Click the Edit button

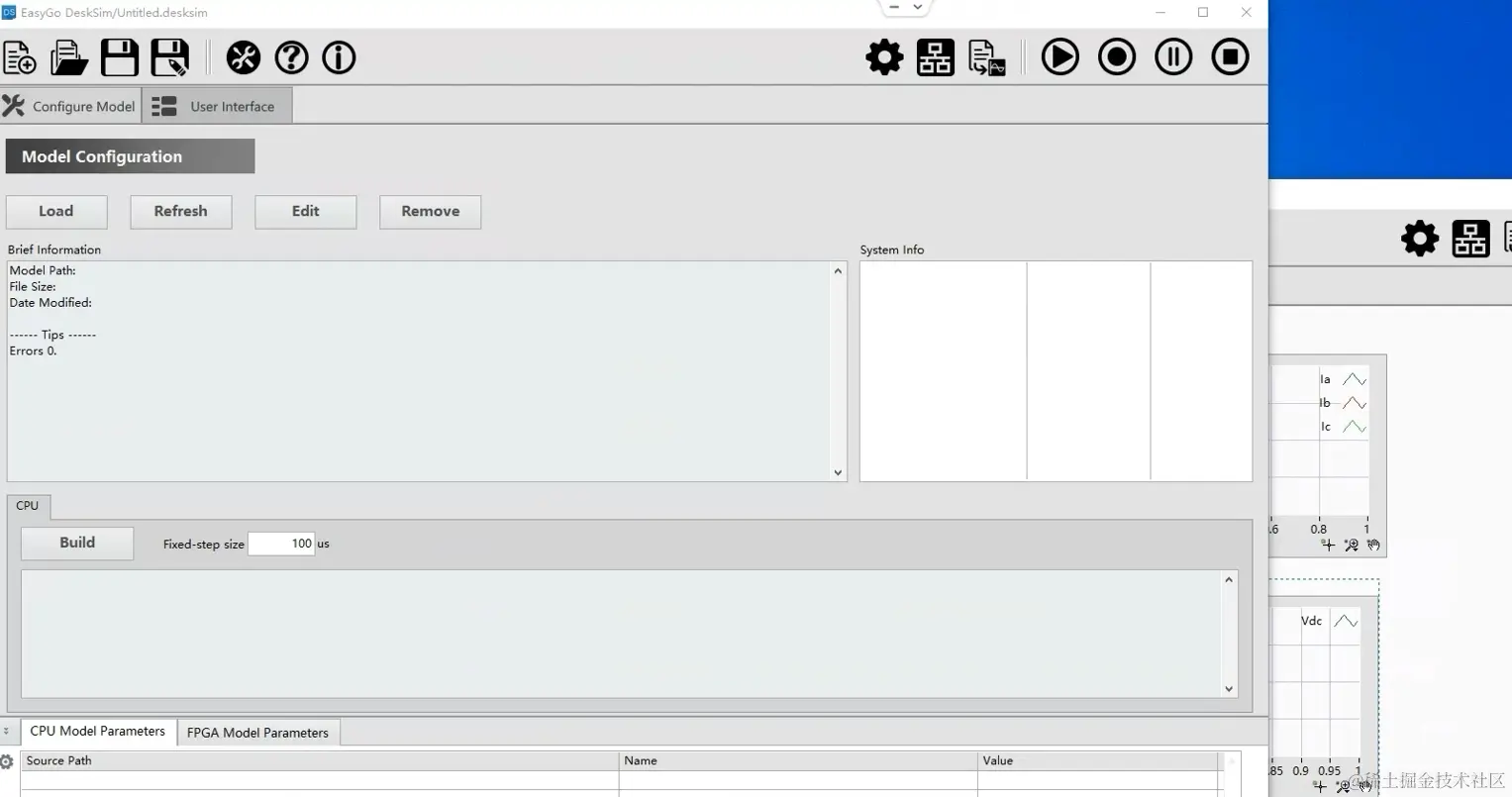[305, 211]
